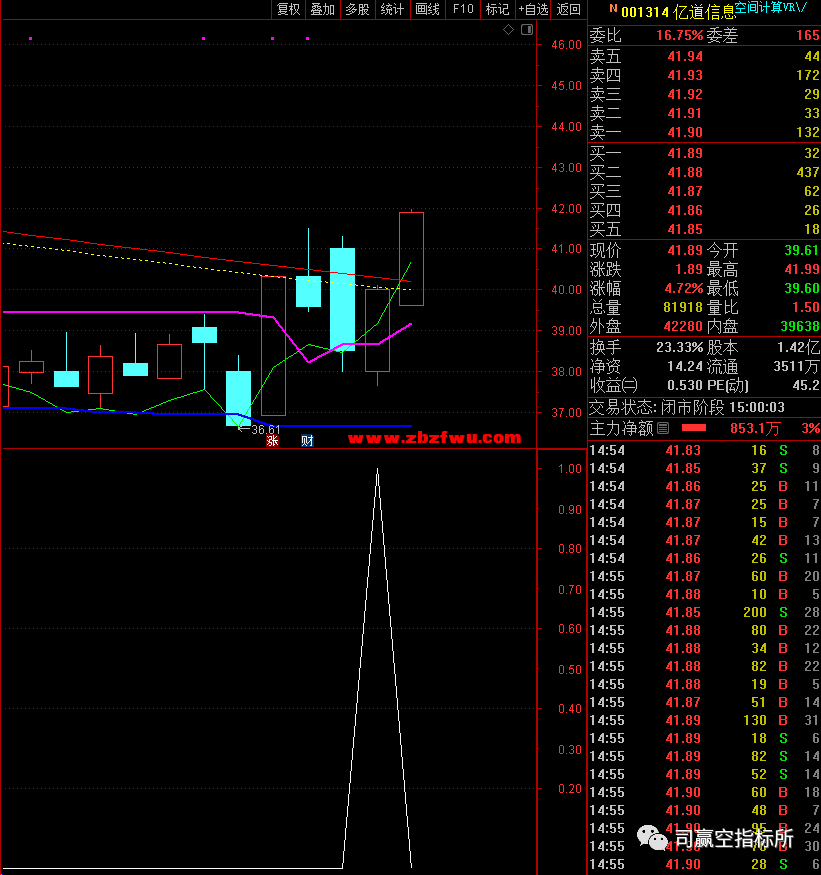Viewport: 821px width, 875px height.
Task: Click the 36.61 low price label
Action: [x=266, y=430]
